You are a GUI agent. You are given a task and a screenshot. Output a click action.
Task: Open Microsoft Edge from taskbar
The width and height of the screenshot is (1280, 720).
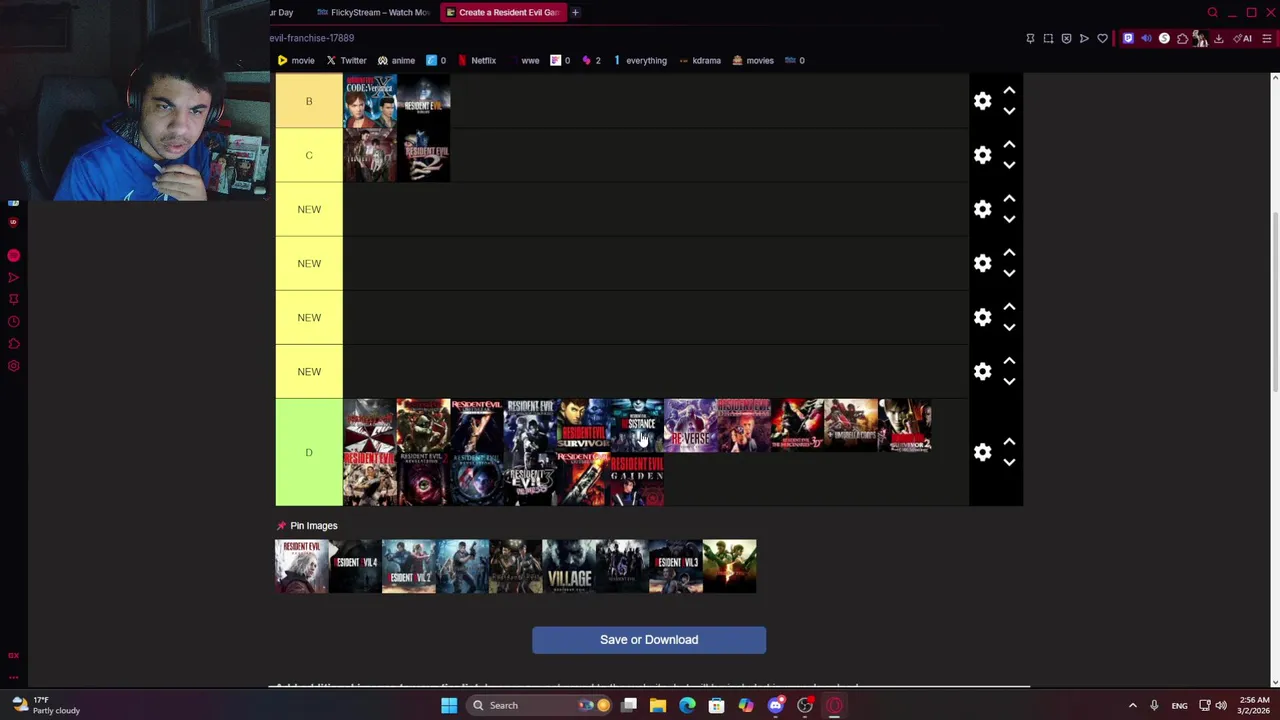pos(687,705)
